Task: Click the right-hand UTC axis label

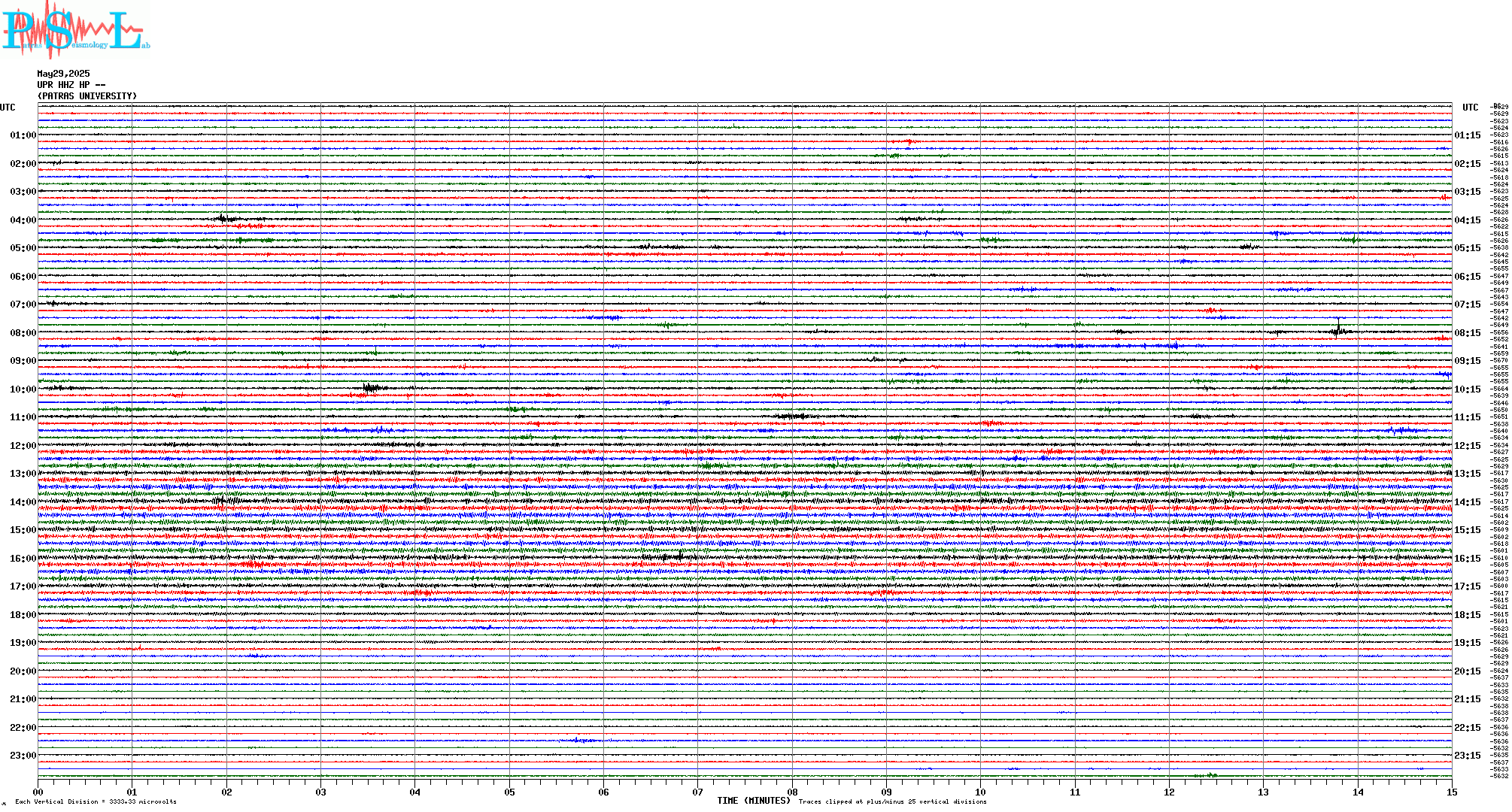Action: (x=1471, y=108)
